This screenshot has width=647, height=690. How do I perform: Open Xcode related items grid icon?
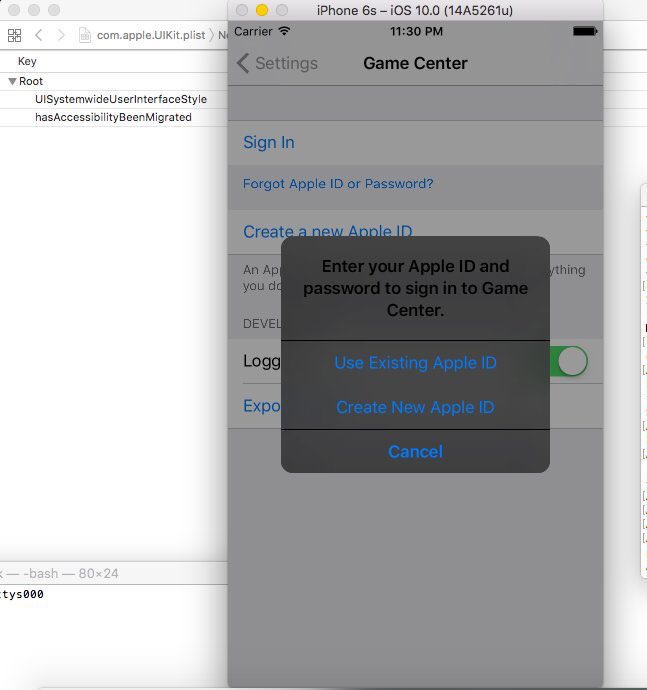pos(15,35)
